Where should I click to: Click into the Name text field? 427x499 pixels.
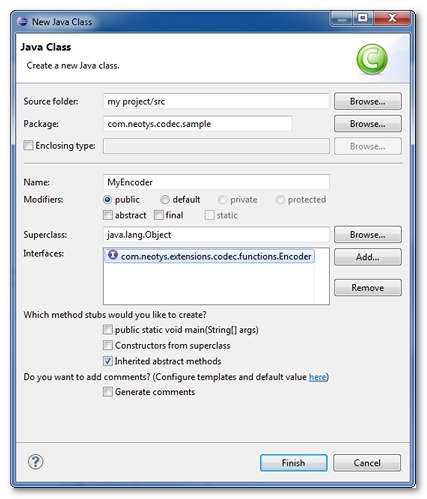pos(216,182)
